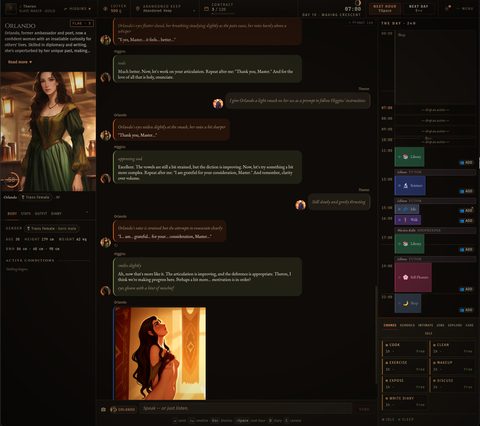The width and height of the screenshot is (480, 426).
Task: Click Higgins' avatar beside the 'Excellent' message
Action: coord(106,178)
